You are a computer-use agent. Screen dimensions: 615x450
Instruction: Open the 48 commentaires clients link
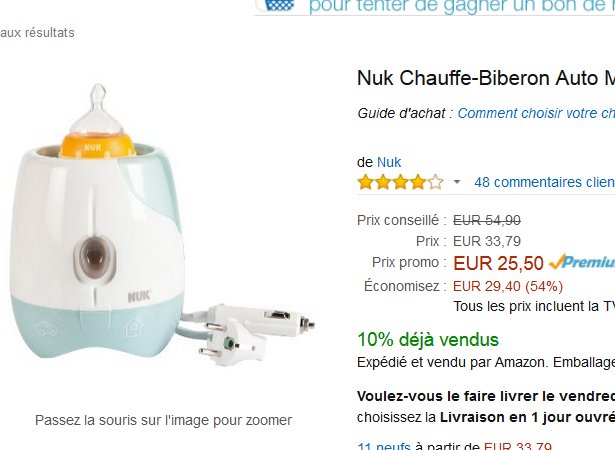click(544, 182)
